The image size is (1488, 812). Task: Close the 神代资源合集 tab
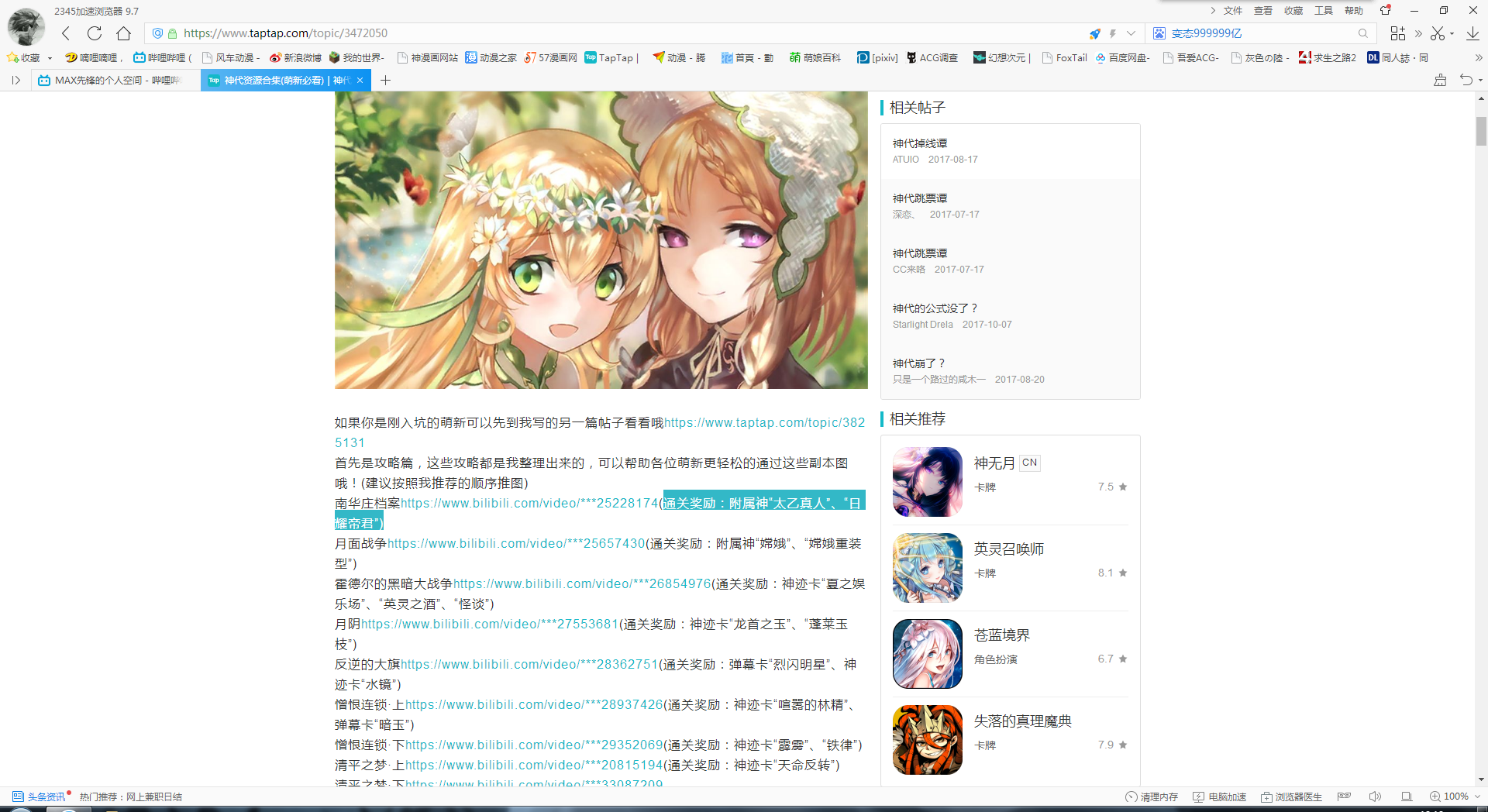click(x=360, y=80)
